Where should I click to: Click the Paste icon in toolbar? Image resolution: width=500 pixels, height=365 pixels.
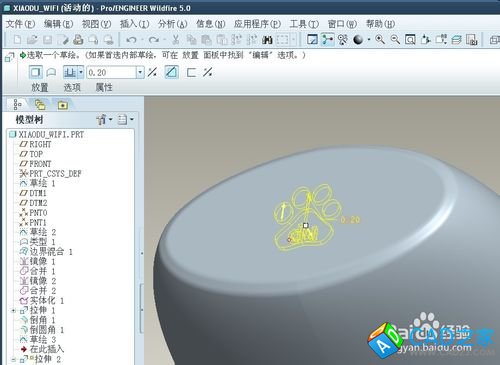(206, 40)
